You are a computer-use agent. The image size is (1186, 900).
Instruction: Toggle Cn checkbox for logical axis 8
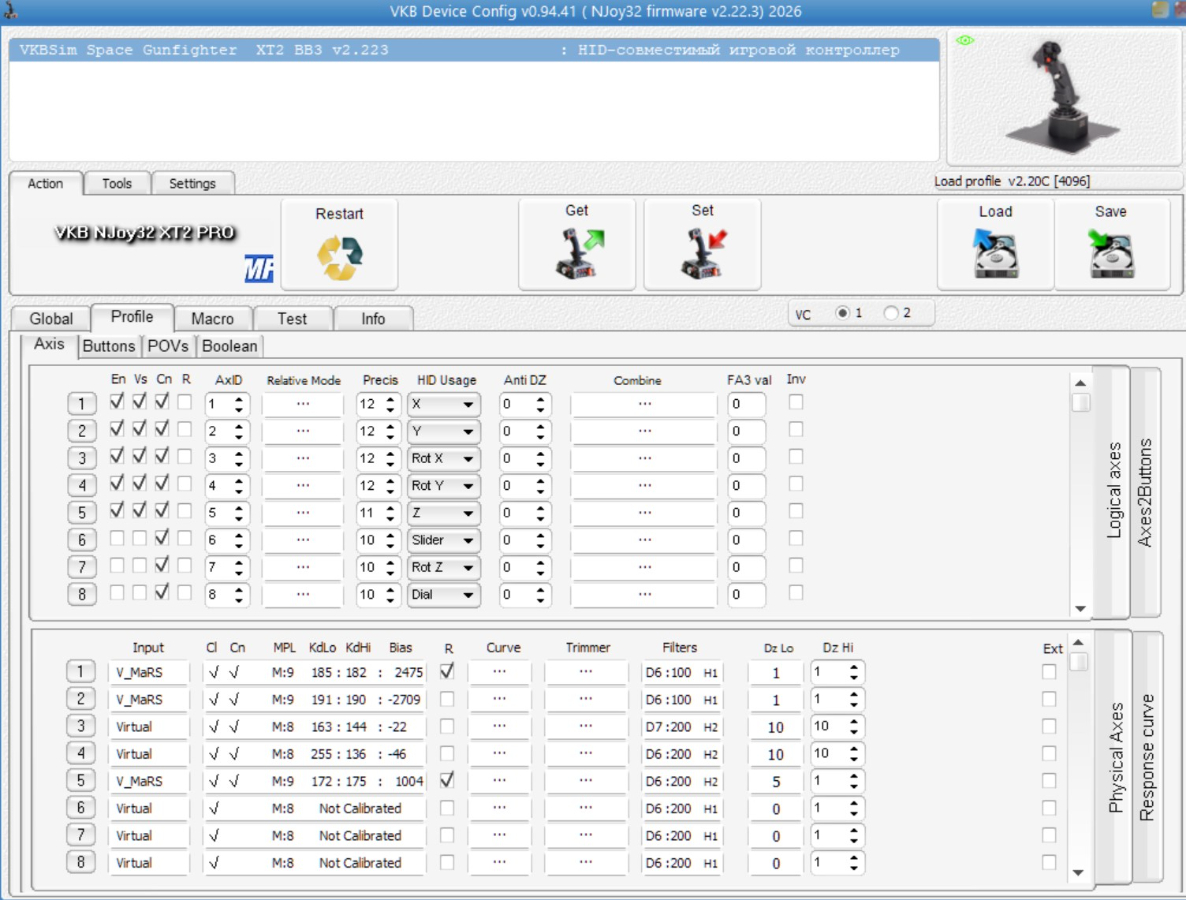point(162,592)
